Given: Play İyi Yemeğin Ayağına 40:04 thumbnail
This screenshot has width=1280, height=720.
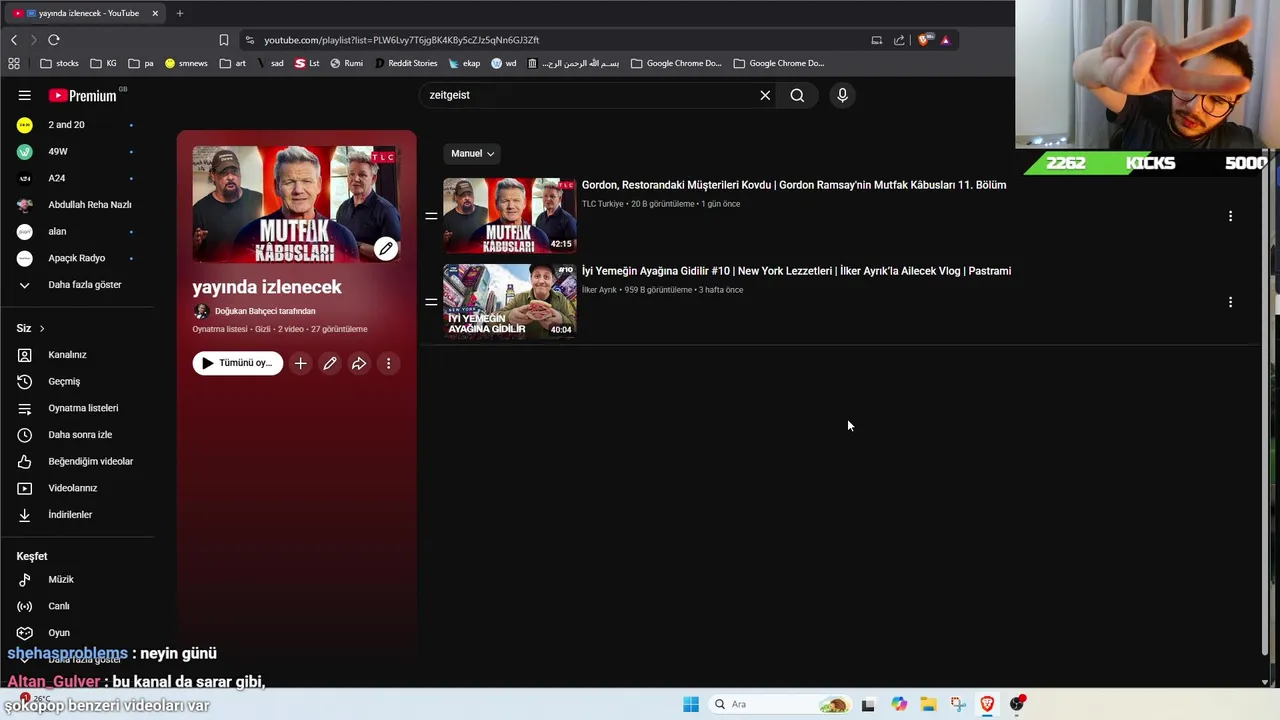Looking at the screenshot, I should click(x=510, y=302).
